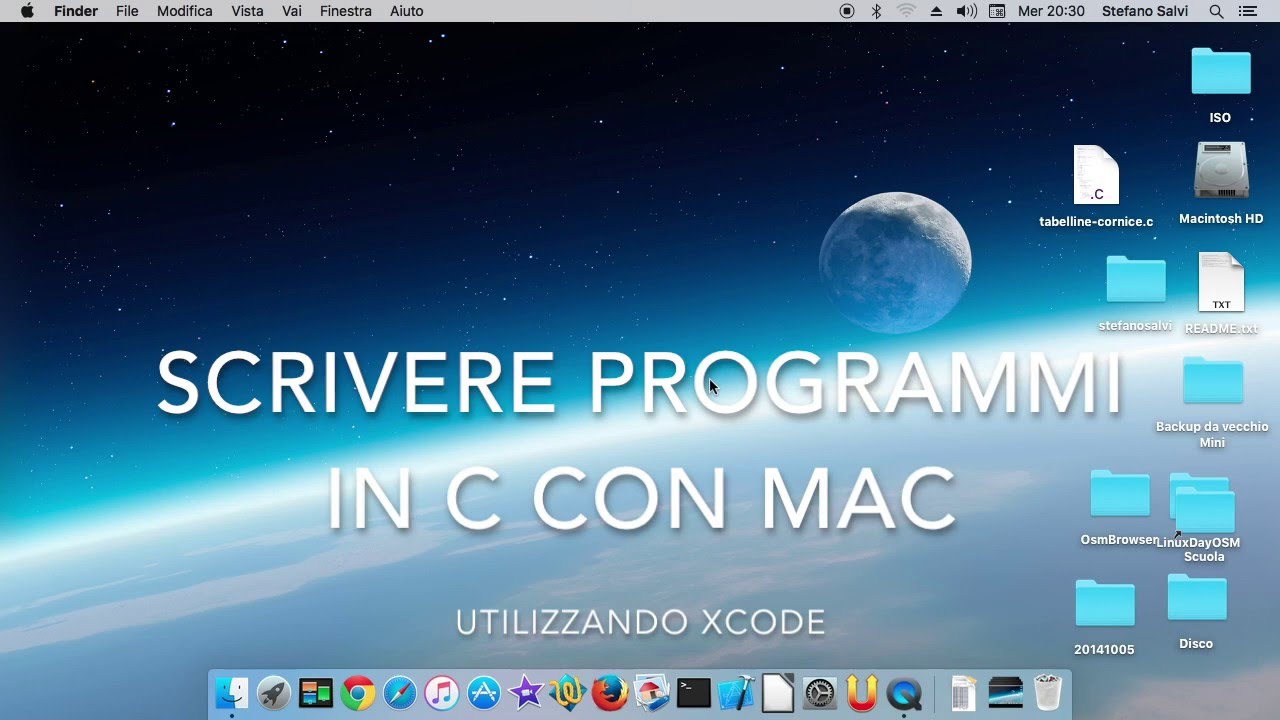Select the Disco folder on desktop
The height and width of the screenshot is (720, 1280).
click(1196, 597)
